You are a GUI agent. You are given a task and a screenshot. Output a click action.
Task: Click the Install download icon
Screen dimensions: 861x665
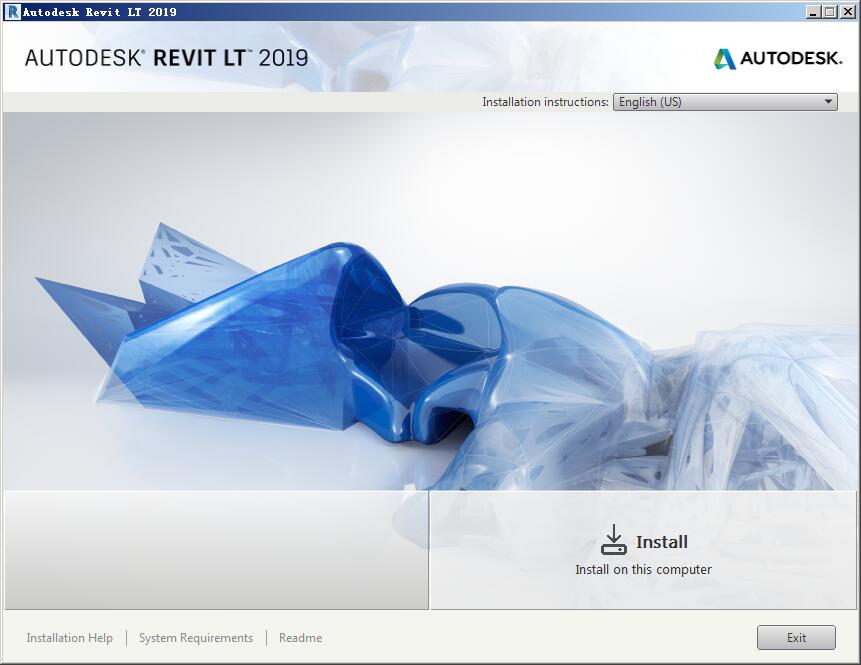tap(613, 540)
